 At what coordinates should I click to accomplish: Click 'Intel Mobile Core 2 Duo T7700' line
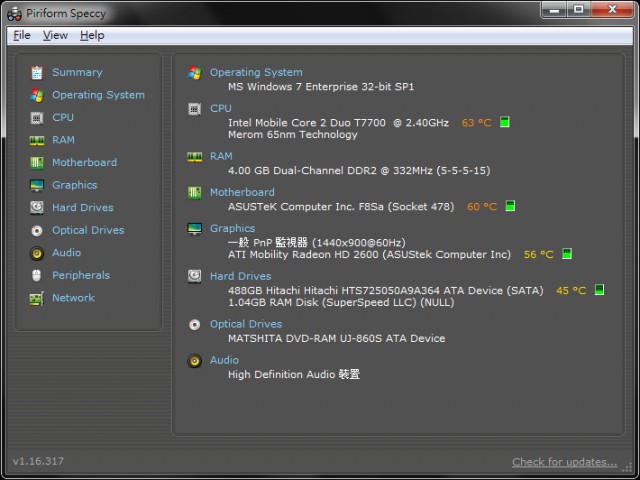338,123
